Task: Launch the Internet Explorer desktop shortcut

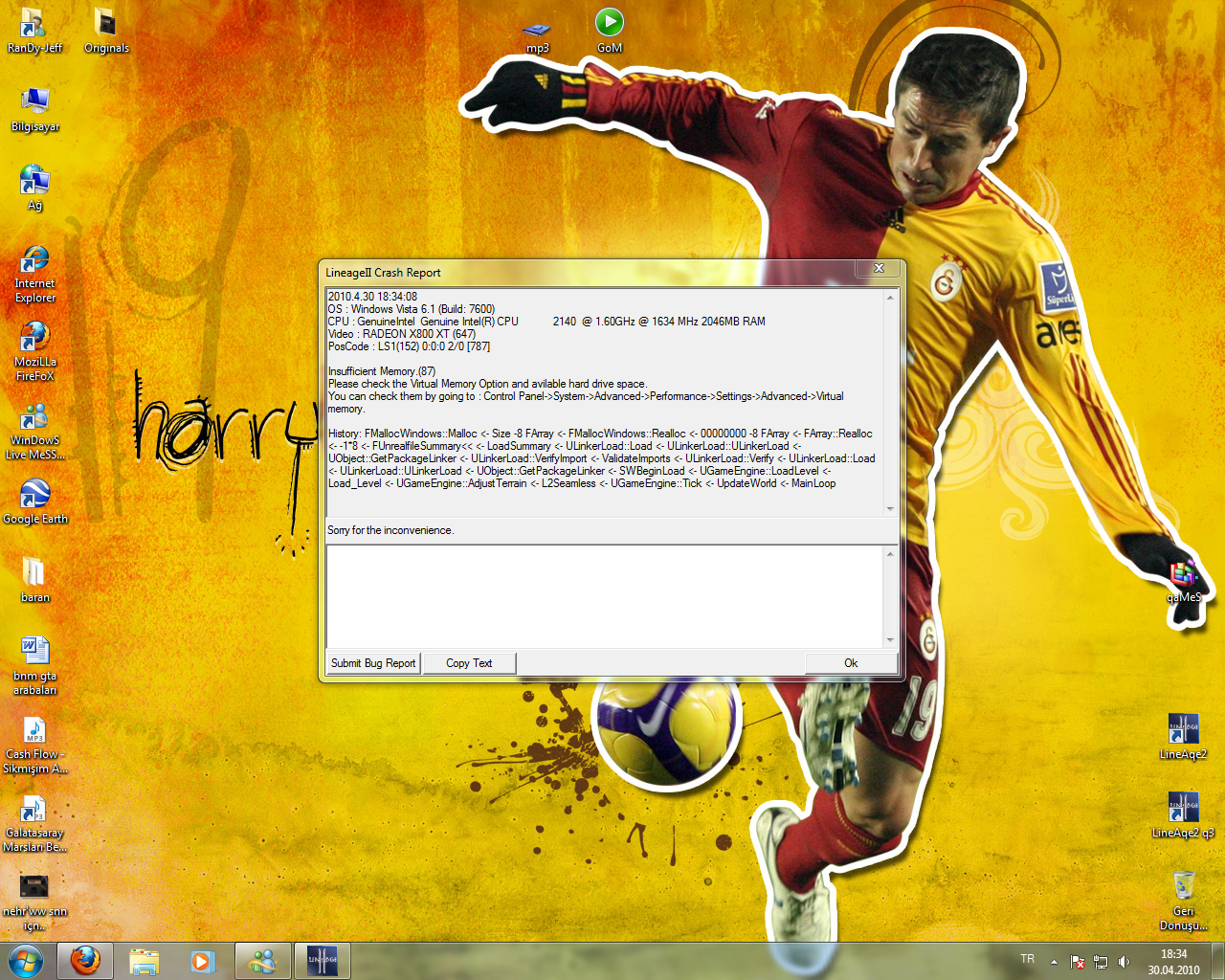Action: pyautogui.click(x=34, y=274)
